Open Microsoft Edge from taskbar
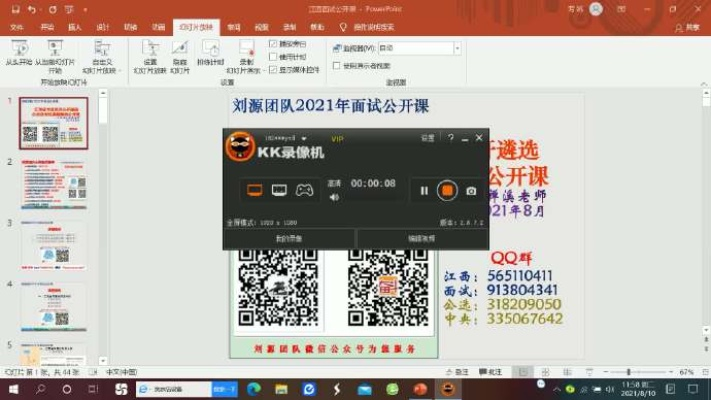 (253, 389)
